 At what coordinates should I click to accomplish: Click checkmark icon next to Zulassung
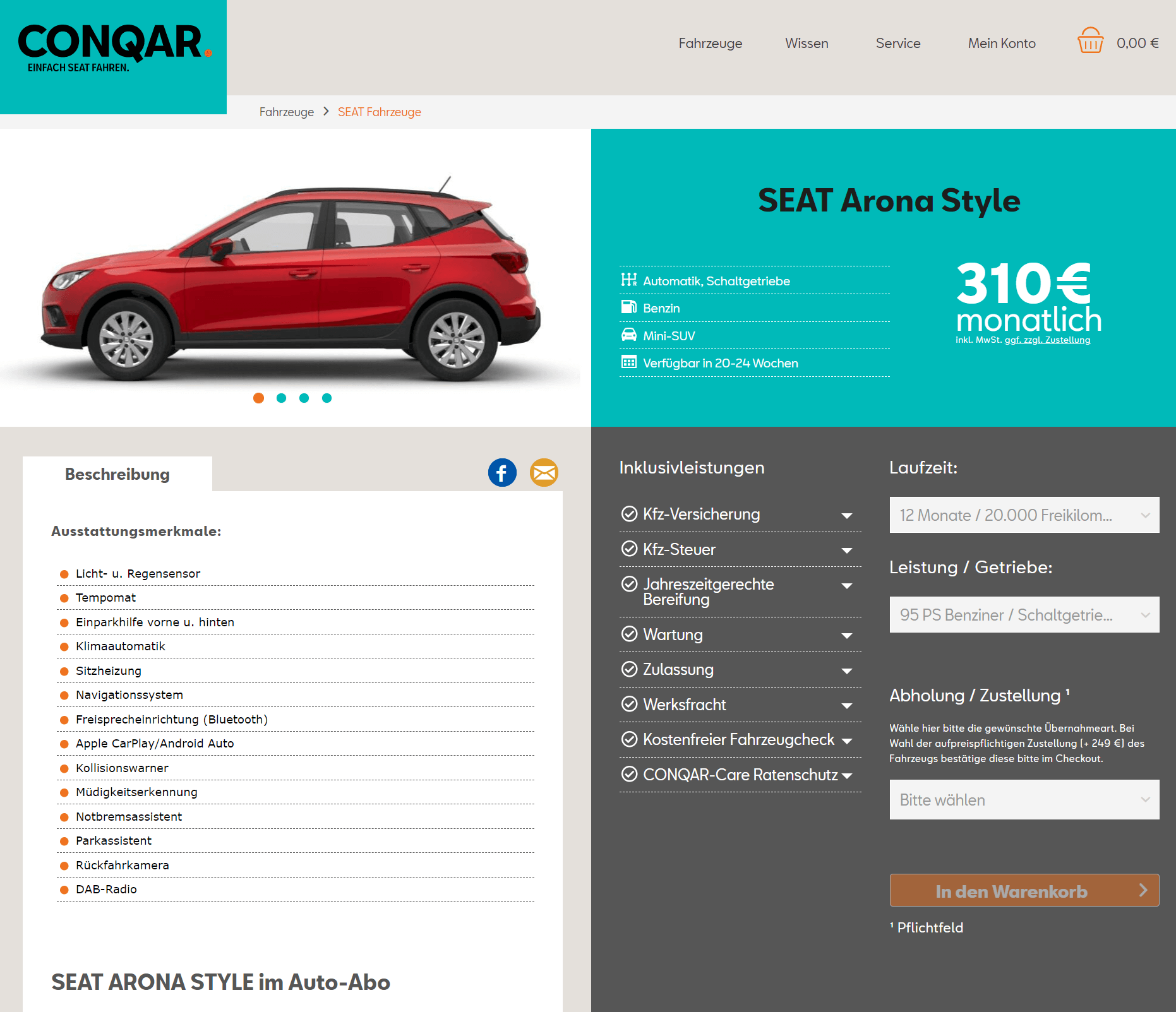(629, 669)
